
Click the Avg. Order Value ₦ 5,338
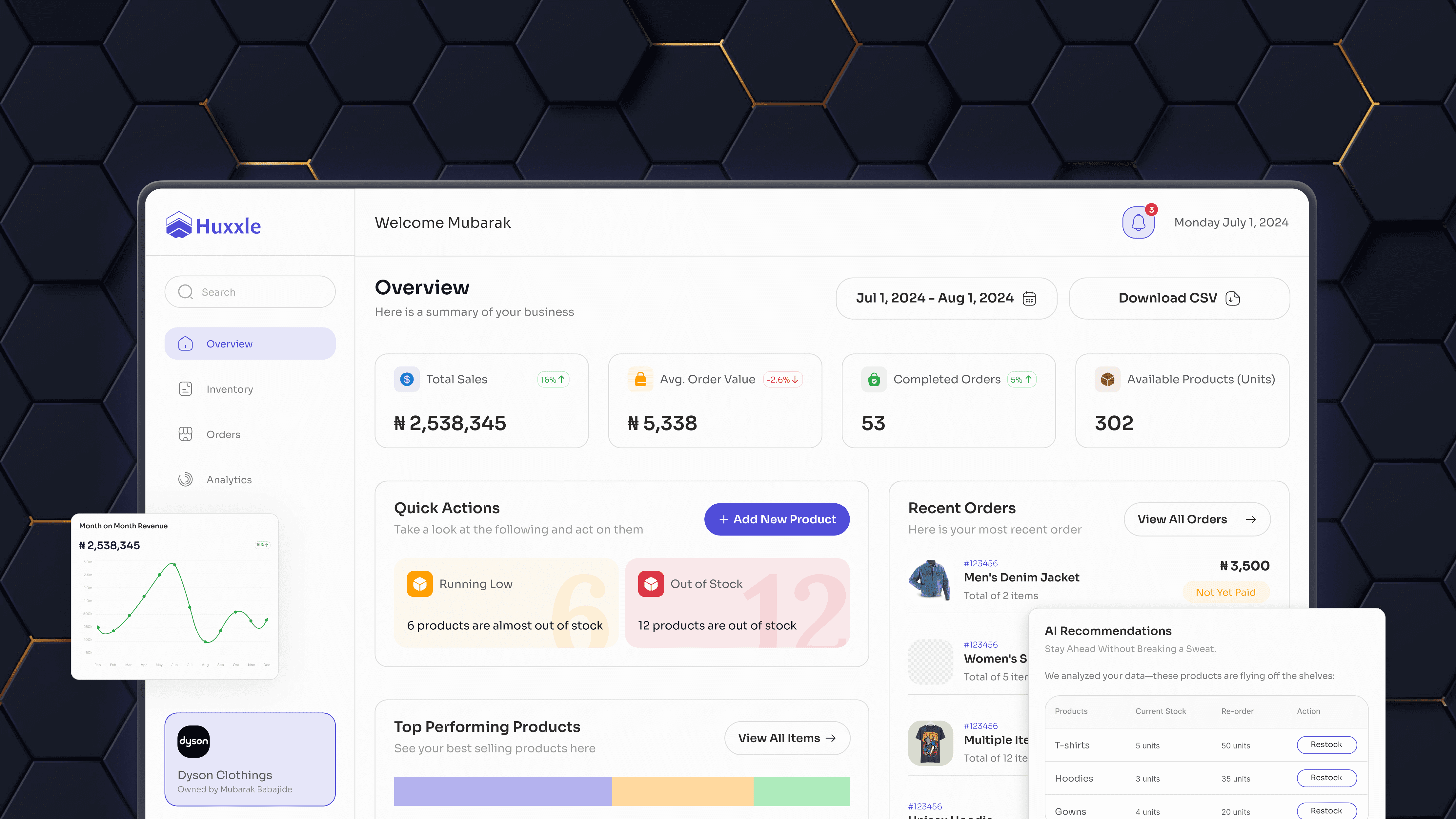tap(662, 423)
